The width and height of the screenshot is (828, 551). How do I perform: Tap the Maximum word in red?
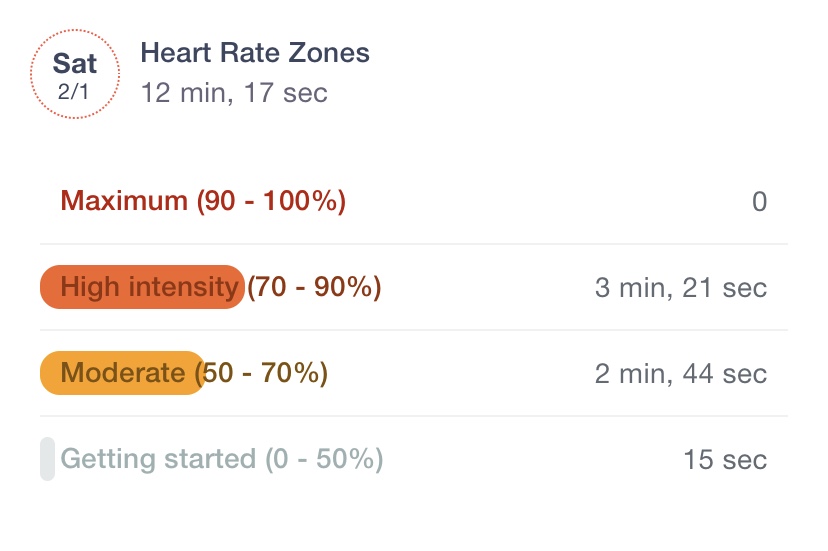click(124, 201)
